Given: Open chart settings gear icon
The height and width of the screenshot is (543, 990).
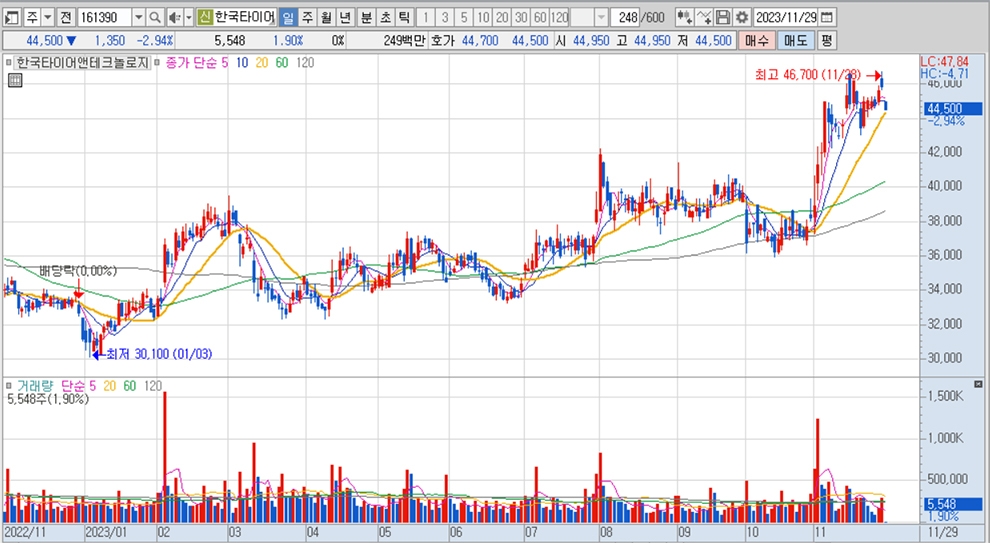Looking at the screenshot, I should pos(742,17).
